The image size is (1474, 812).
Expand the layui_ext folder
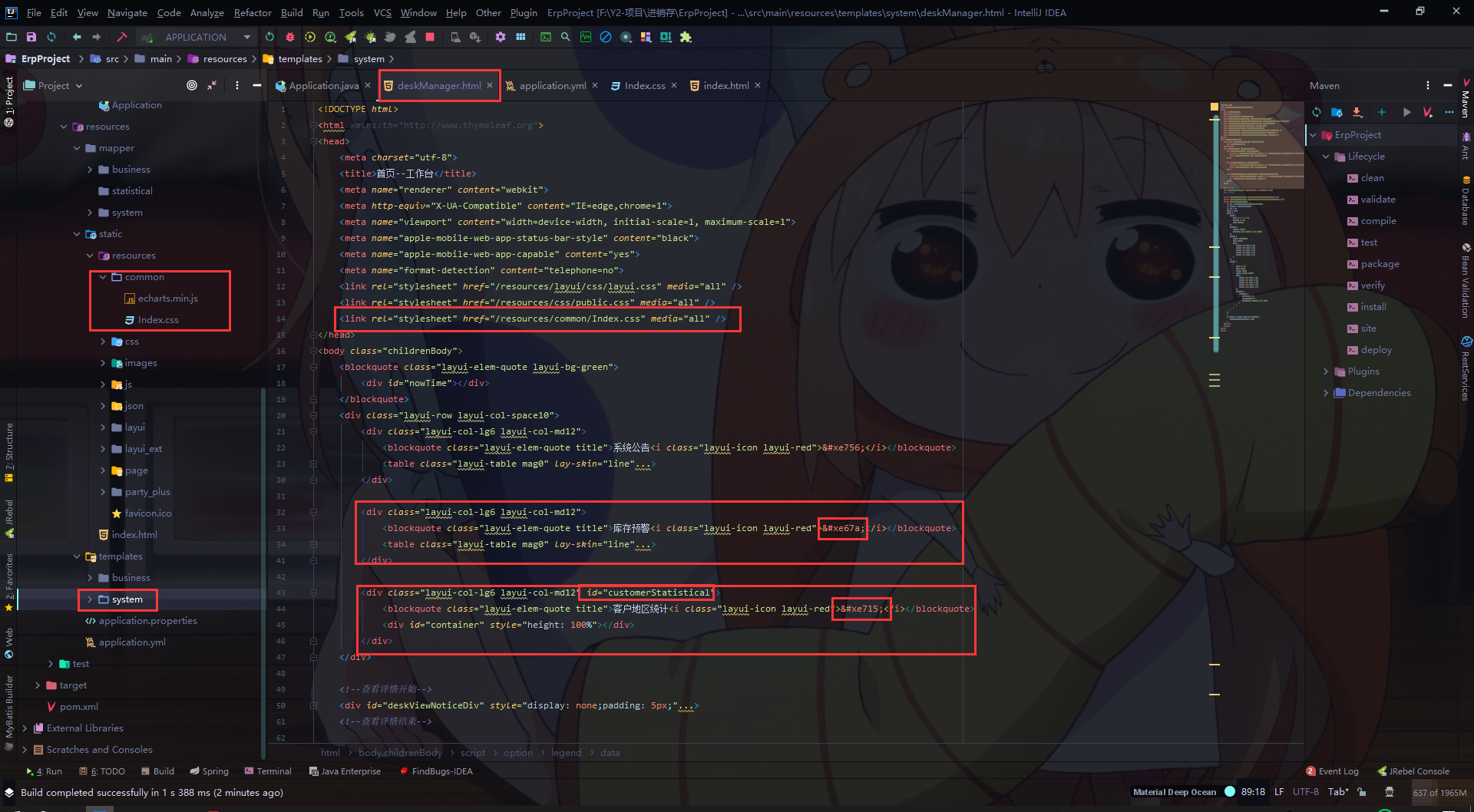pos(103,449)
